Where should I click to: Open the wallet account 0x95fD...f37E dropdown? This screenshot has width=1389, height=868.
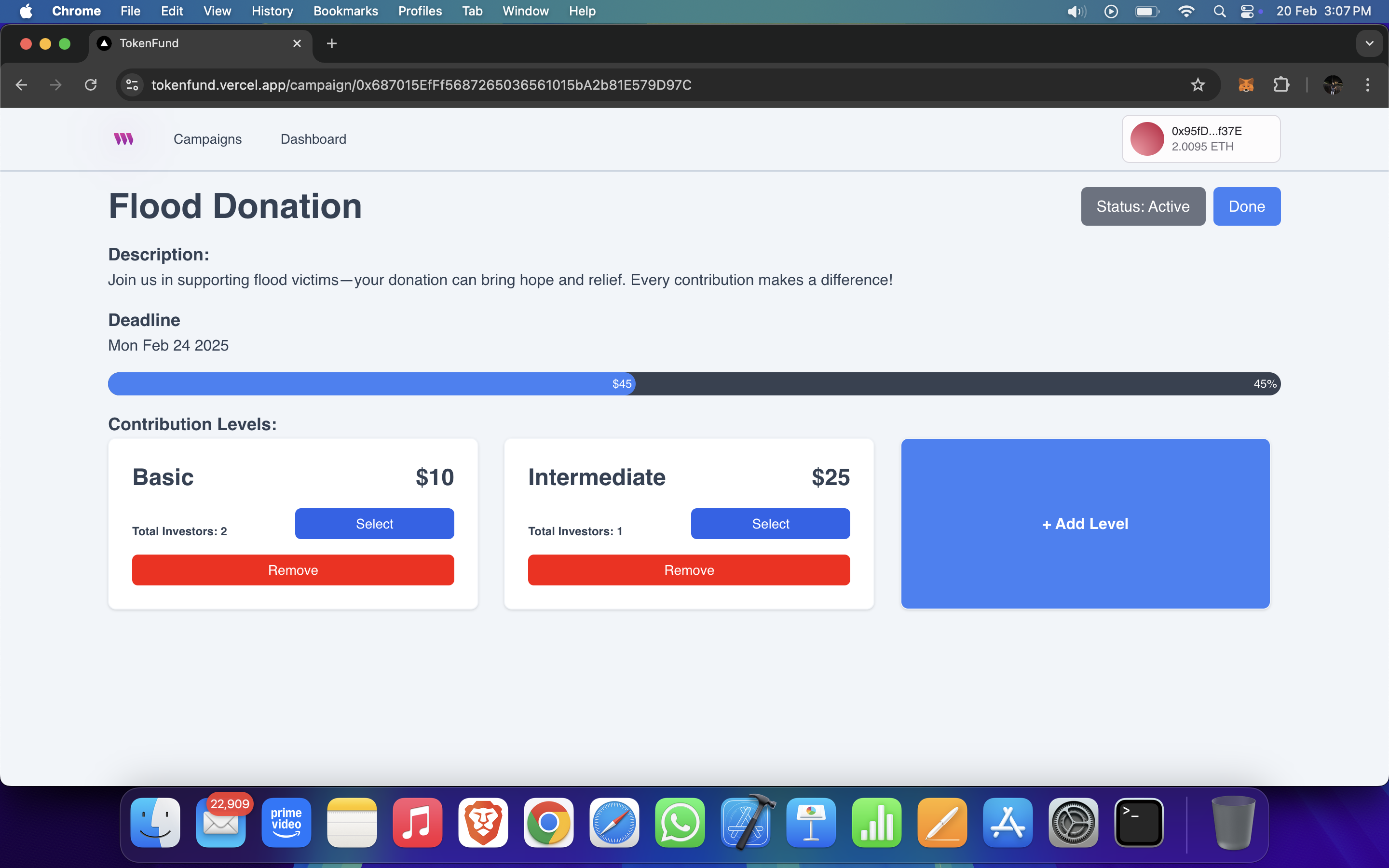point(1201,139)
